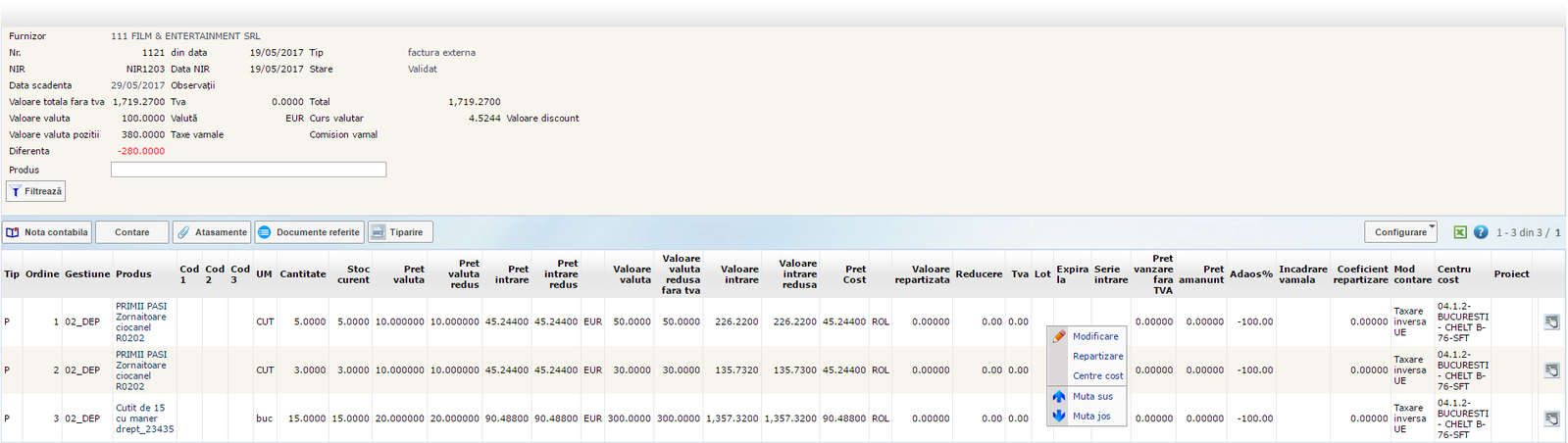
Task: Open the action icon for row 1
Action: point(1551,321)
